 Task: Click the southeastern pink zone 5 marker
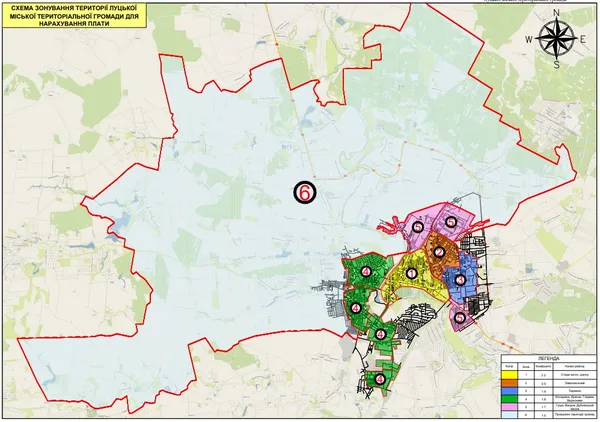click(460, 318)
